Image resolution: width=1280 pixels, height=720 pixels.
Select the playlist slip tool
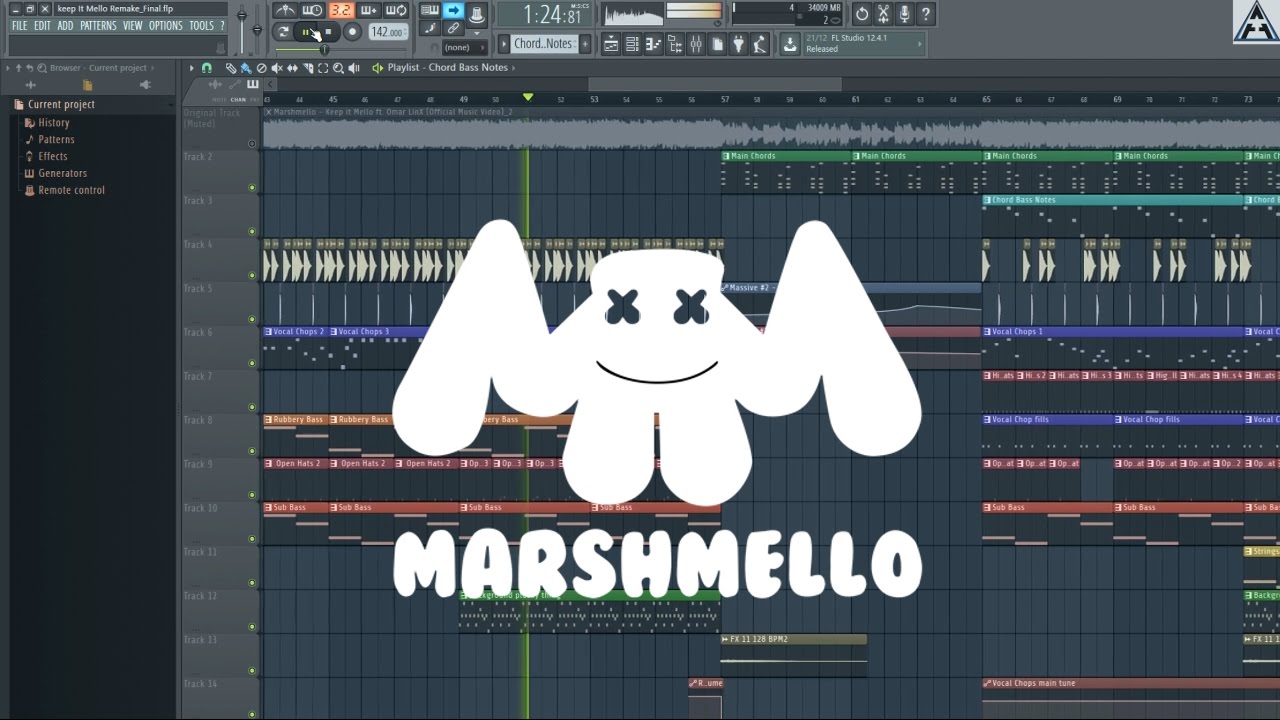click(x=292, y=68)
